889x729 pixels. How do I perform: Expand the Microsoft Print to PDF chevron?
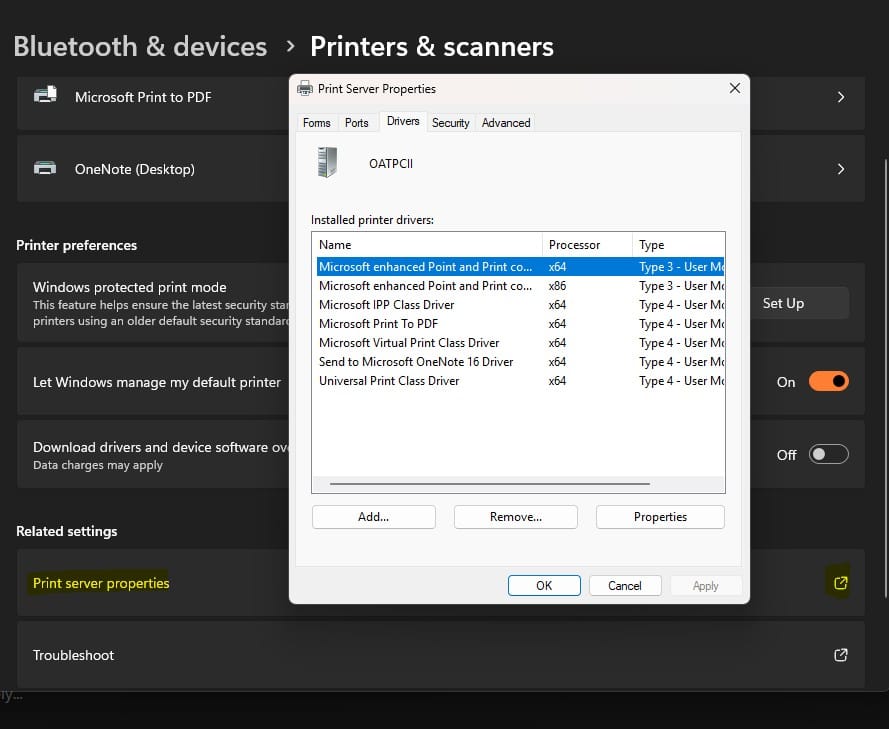click(841, 97)
